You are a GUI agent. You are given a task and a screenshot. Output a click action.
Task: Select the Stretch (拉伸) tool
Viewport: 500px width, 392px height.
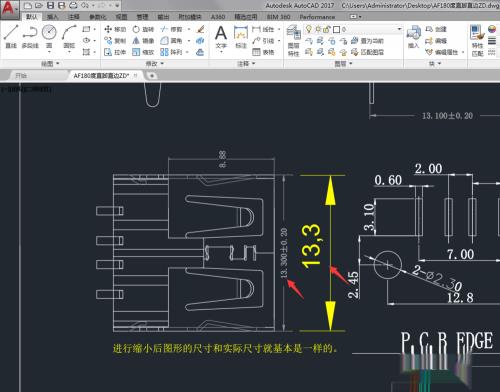click(115, 52)
